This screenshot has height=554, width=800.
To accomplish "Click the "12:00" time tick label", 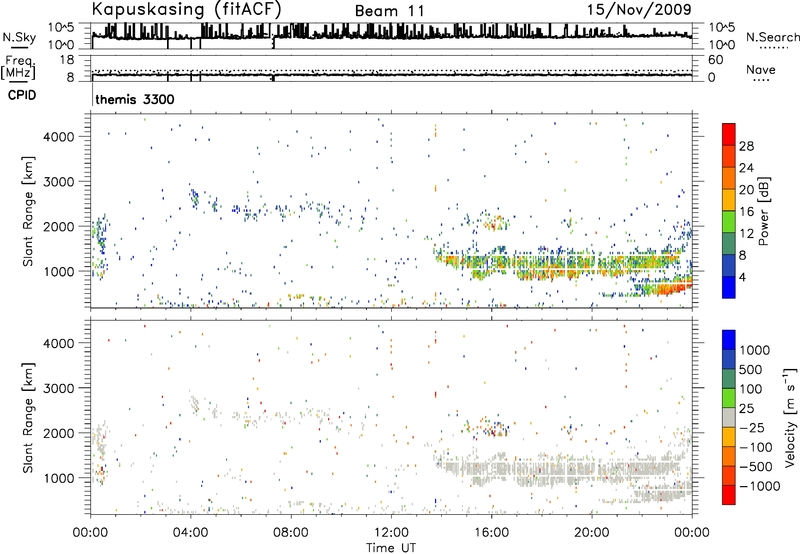I will click(391, 533).
